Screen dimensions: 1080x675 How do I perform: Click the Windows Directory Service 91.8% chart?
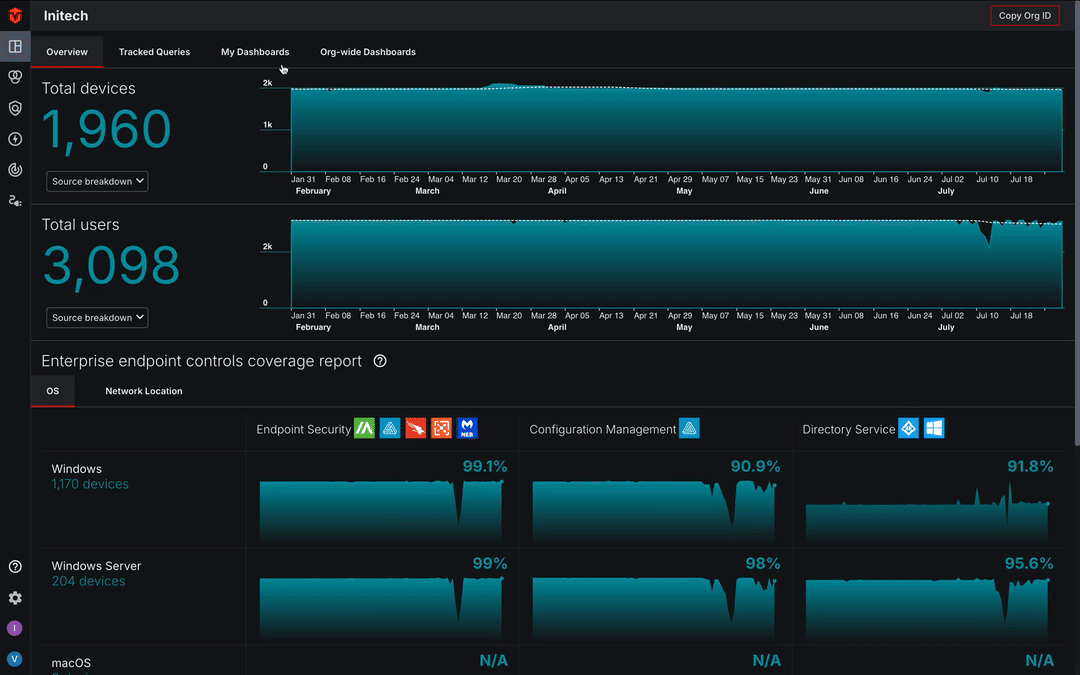[928, 510]
